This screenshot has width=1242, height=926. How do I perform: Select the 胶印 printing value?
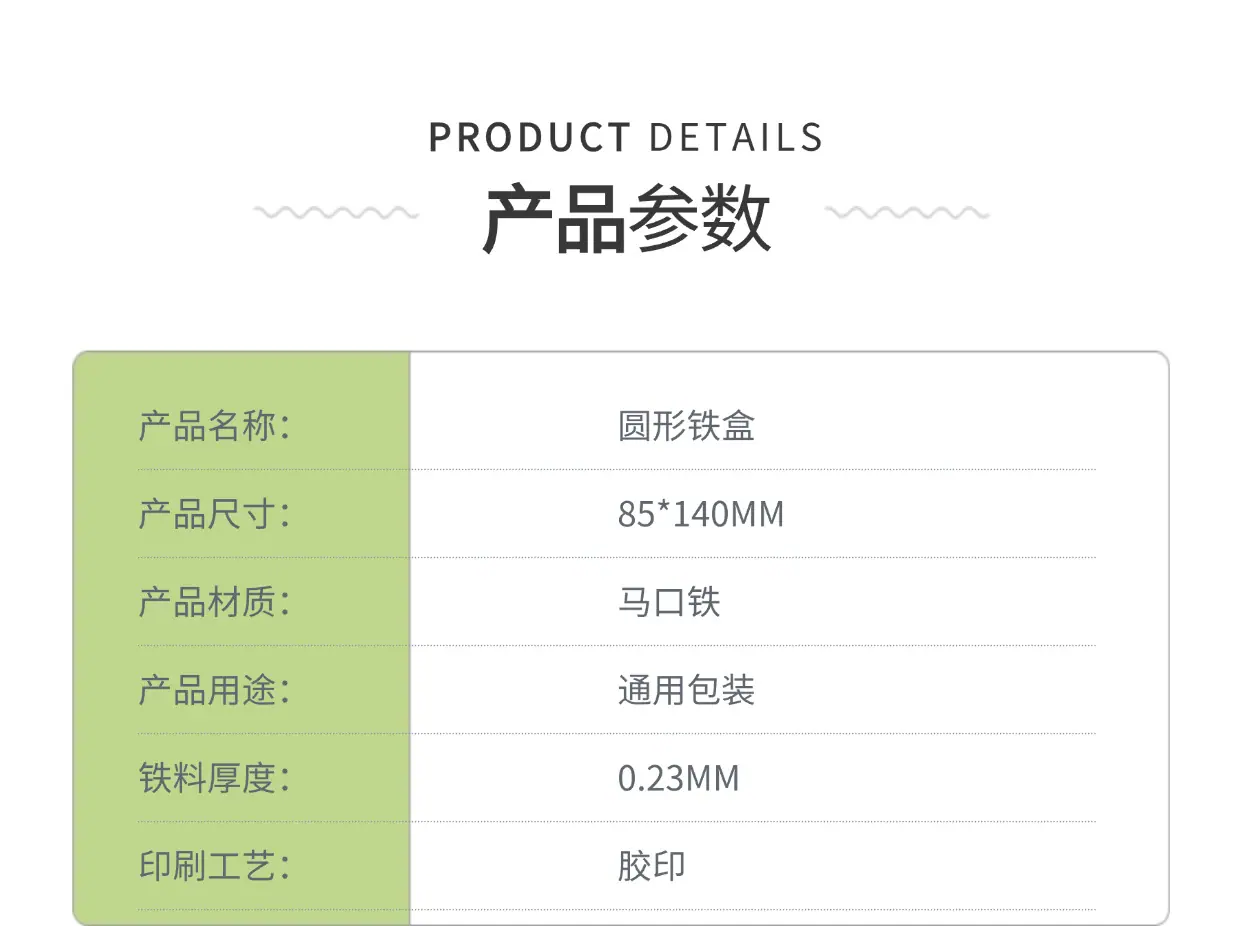click(652, 866)
